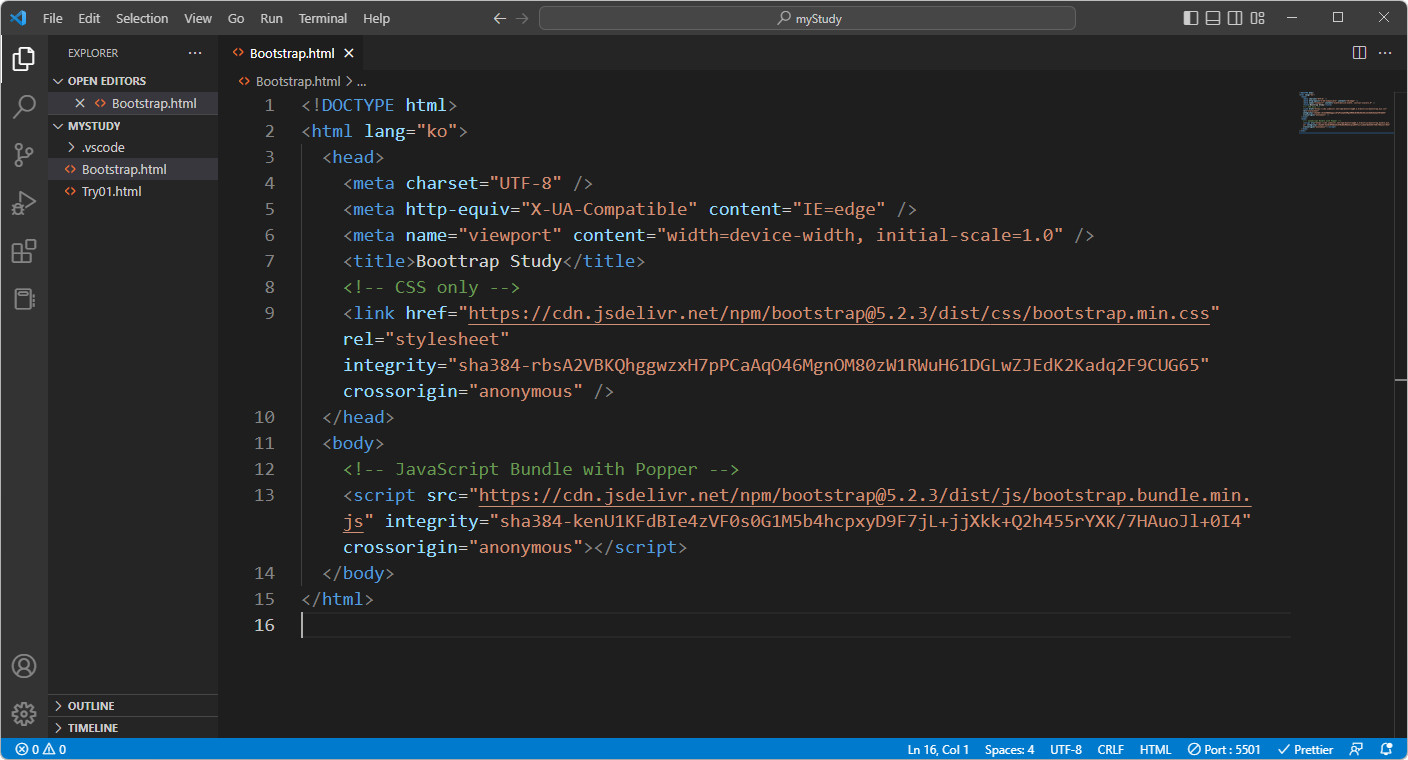The image size is (1408, 760).
Task: Collapse the OPEN EDITORS section
Action: [x=133, y=81]
